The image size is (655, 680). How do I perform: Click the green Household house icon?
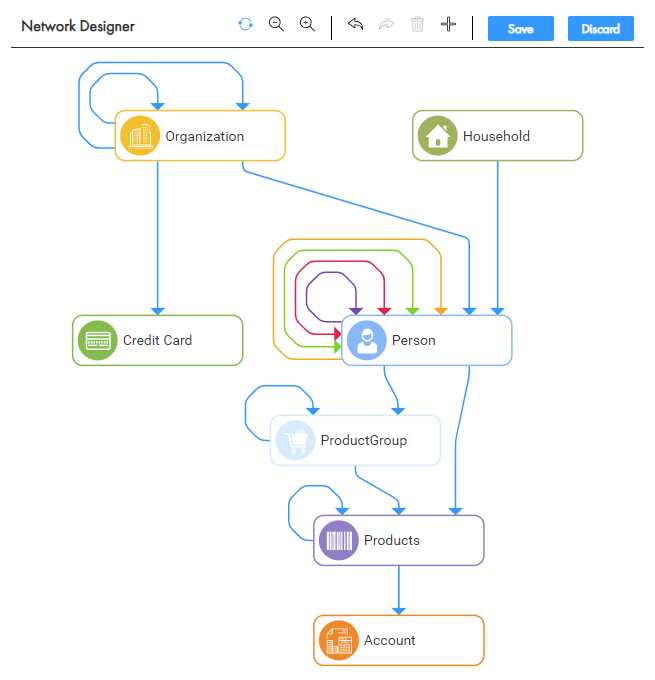438,136
